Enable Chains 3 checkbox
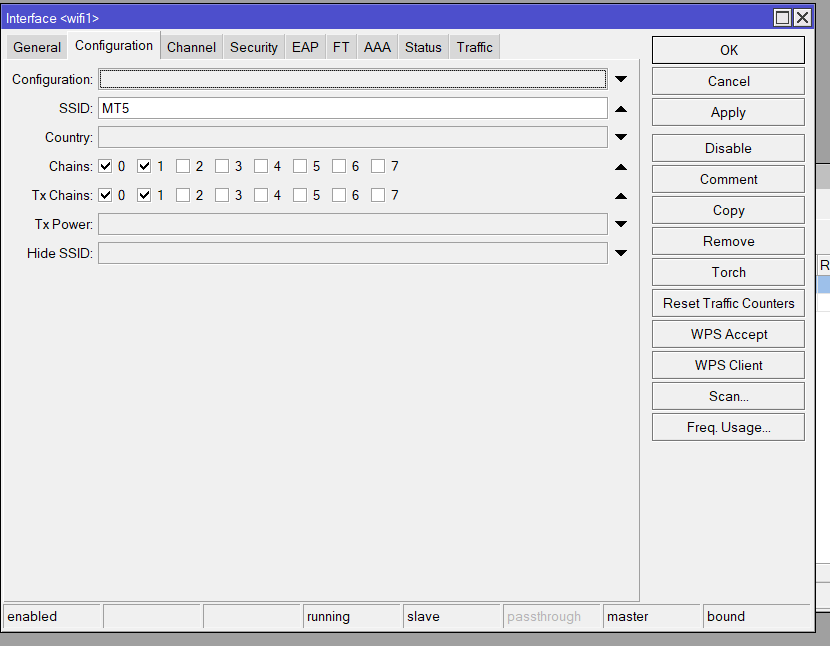The height and width of the screenshot is (646, 830). [x=222, y=166]
